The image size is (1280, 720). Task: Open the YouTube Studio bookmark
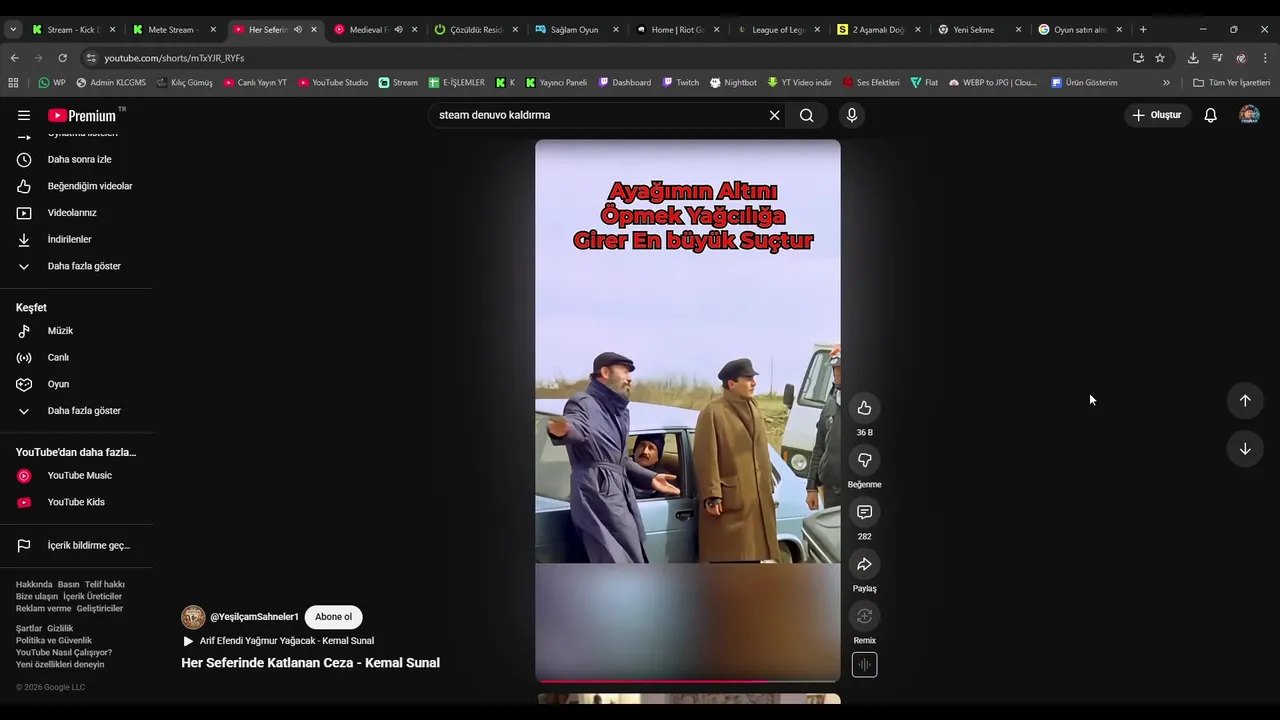point(332,83)
